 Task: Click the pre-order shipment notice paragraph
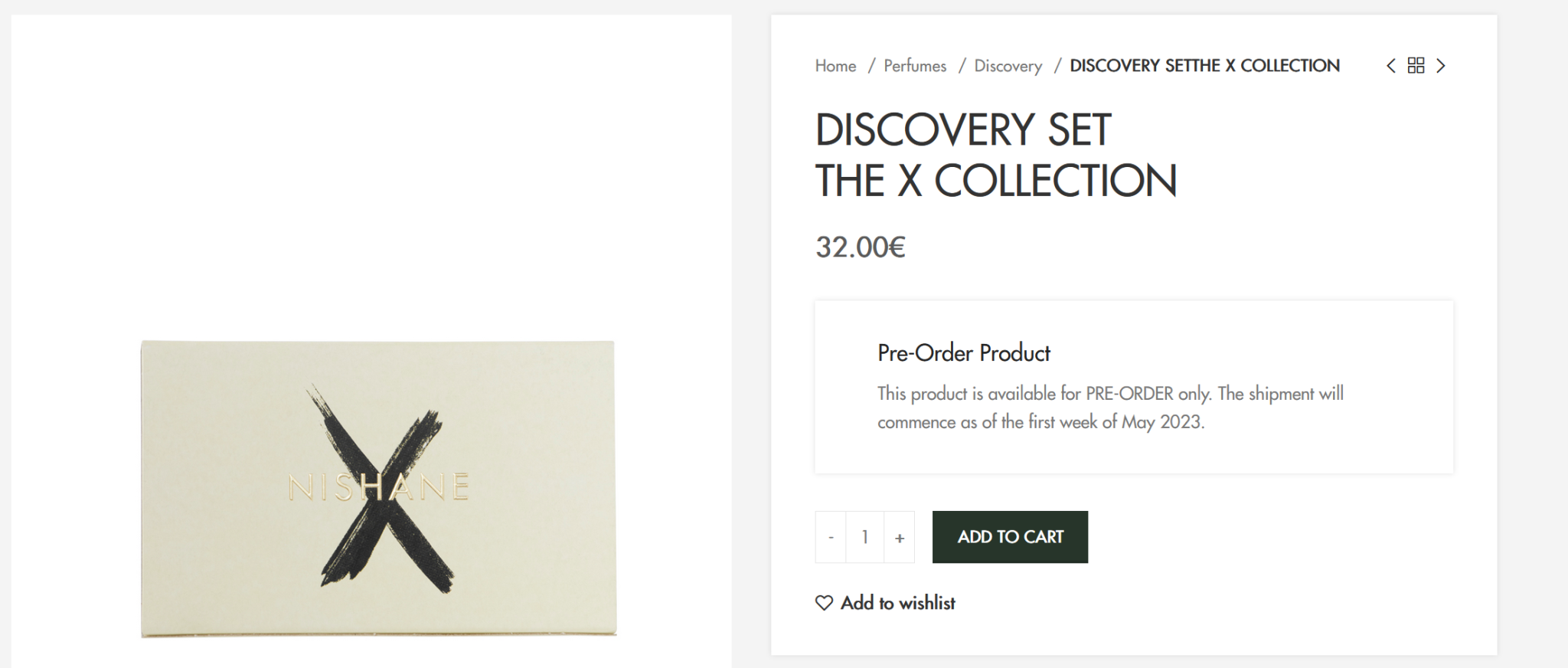[1109, 408]
